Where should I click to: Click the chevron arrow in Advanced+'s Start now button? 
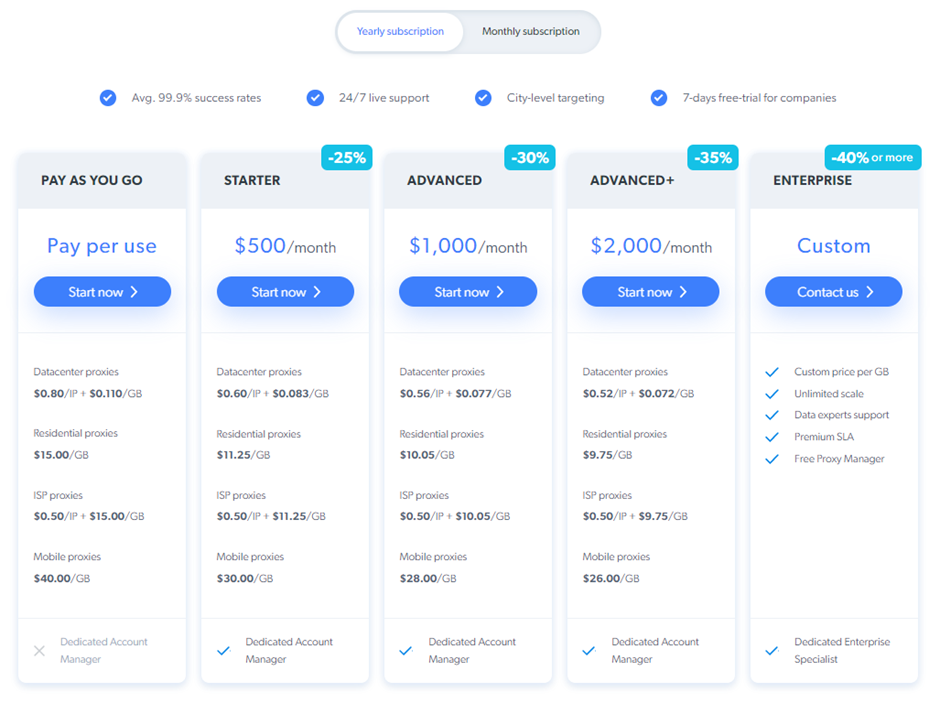(683, 292)
